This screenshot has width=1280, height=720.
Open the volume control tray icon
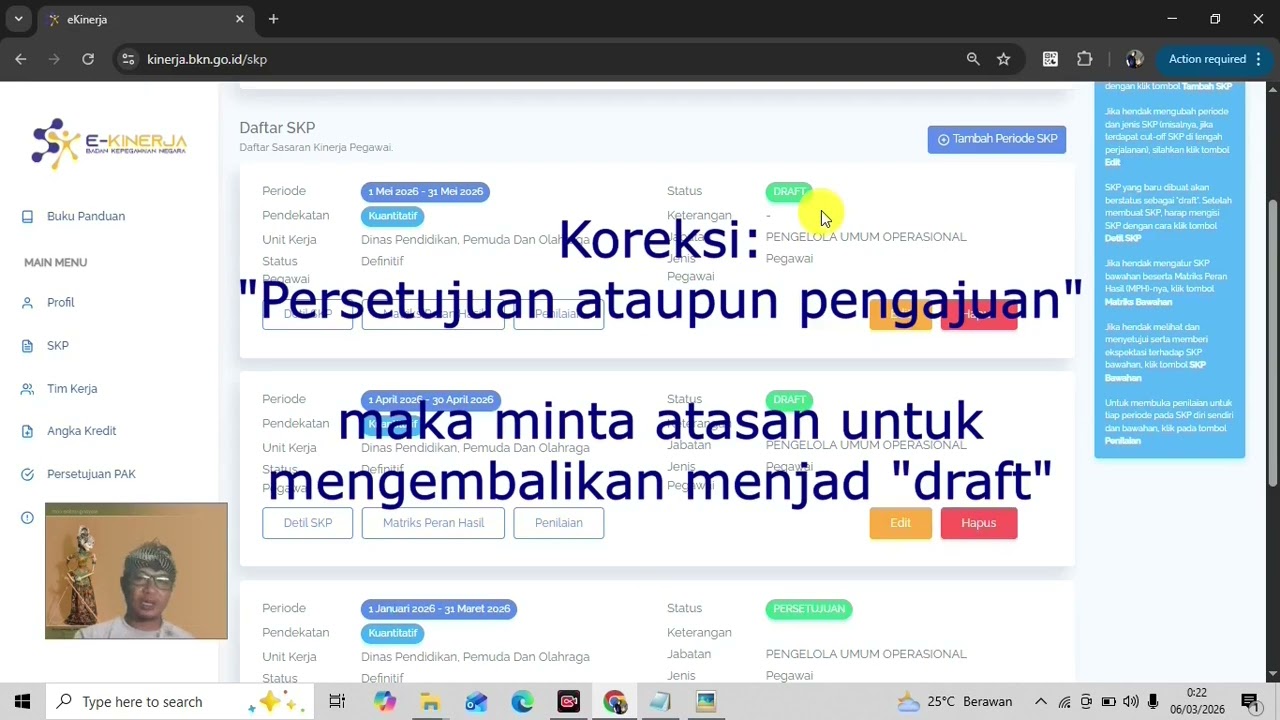(x=1130, y=702)
